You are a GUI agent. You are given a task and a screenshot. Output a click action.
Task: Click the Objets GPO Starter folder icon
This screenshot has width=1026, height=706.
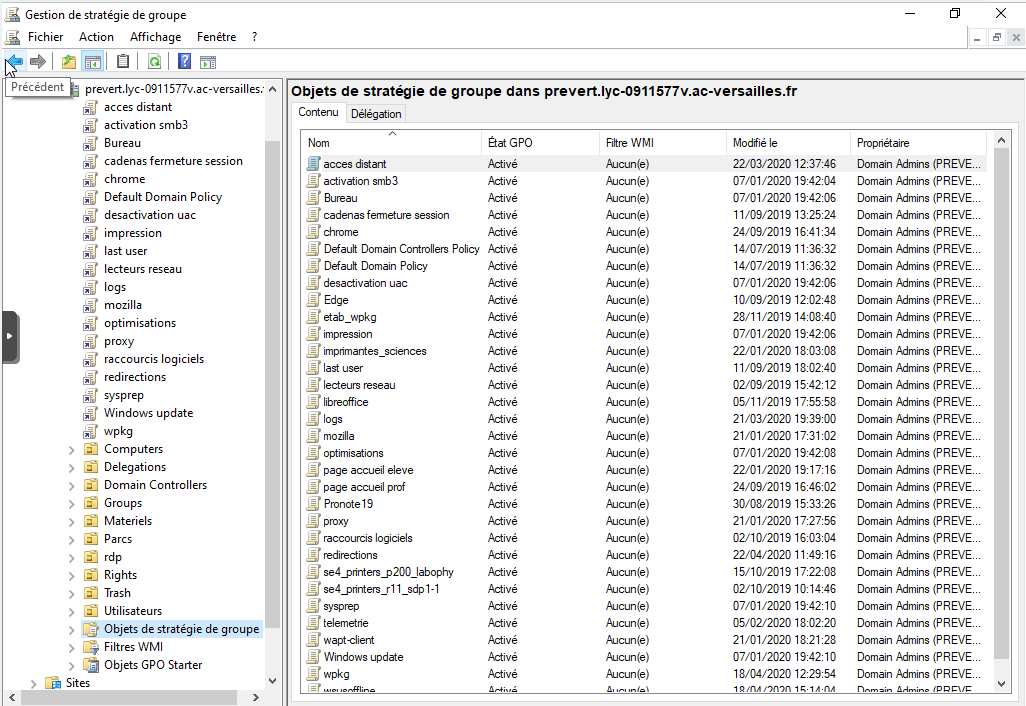click(x=91, y=665)
